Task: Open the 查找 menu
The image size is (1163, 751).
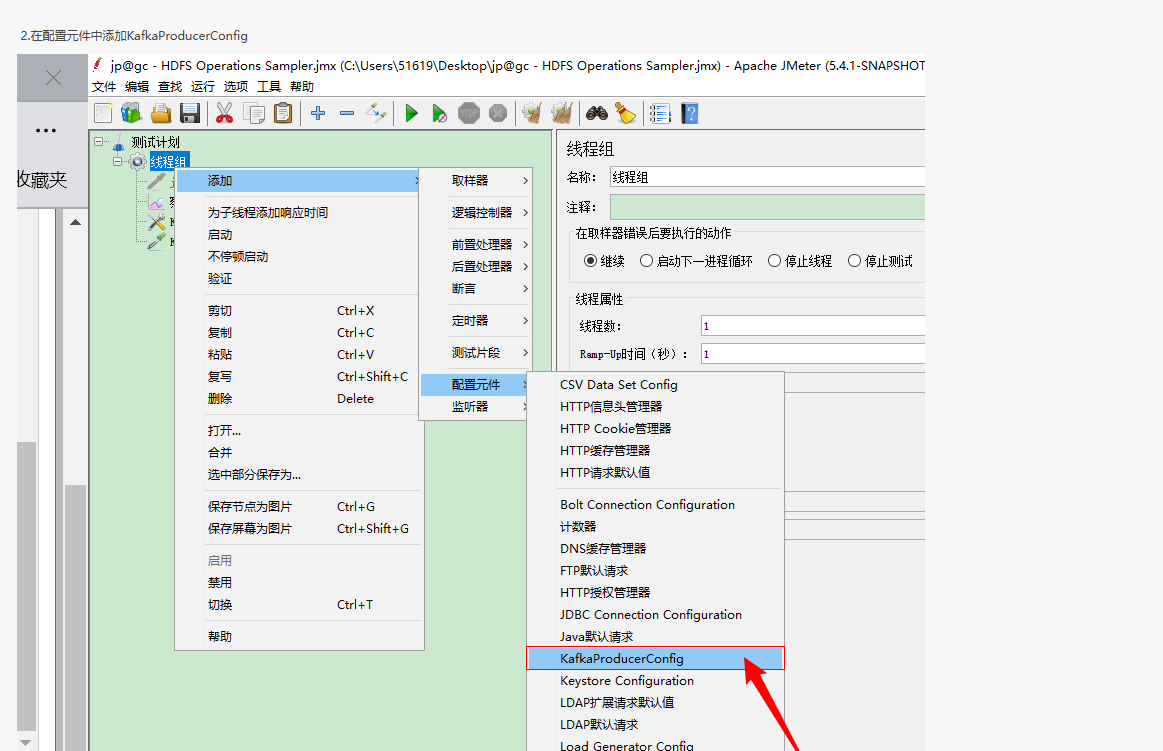Action: point(170,87)
